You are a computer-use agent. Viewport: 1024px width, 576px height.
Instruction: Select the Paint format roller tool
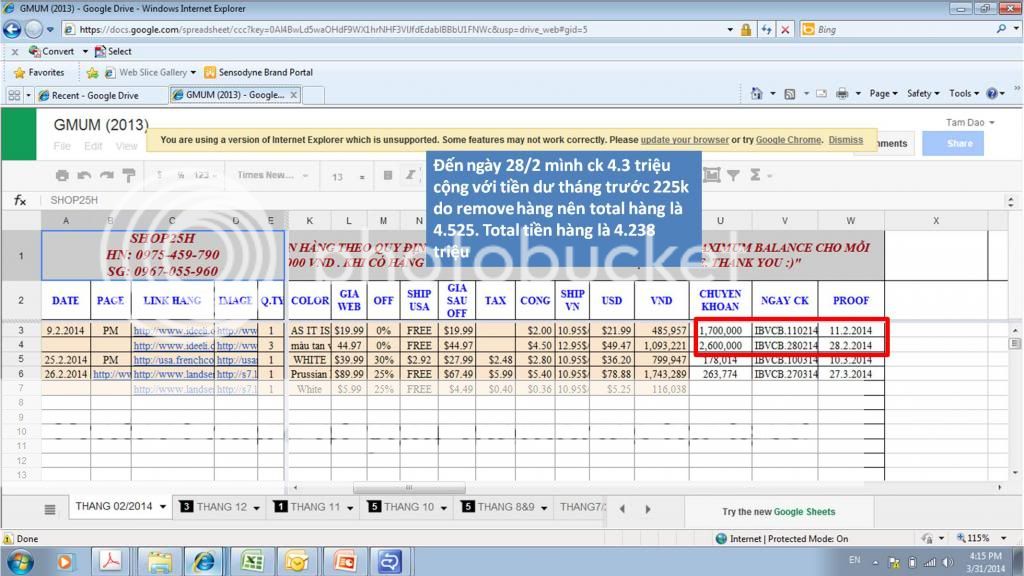(128, 176)
